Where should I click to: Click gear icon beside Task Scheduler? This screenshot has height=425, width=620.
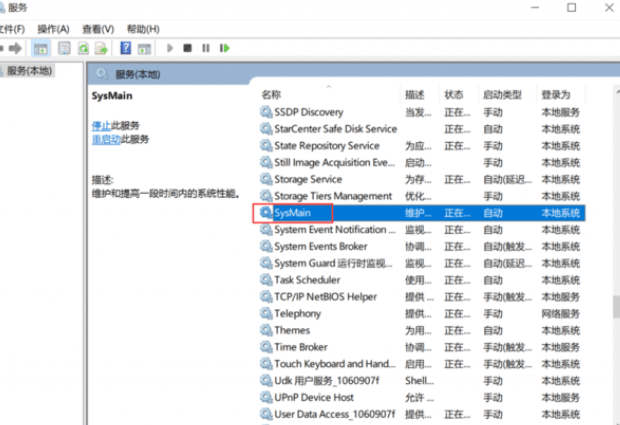(266, 280)
